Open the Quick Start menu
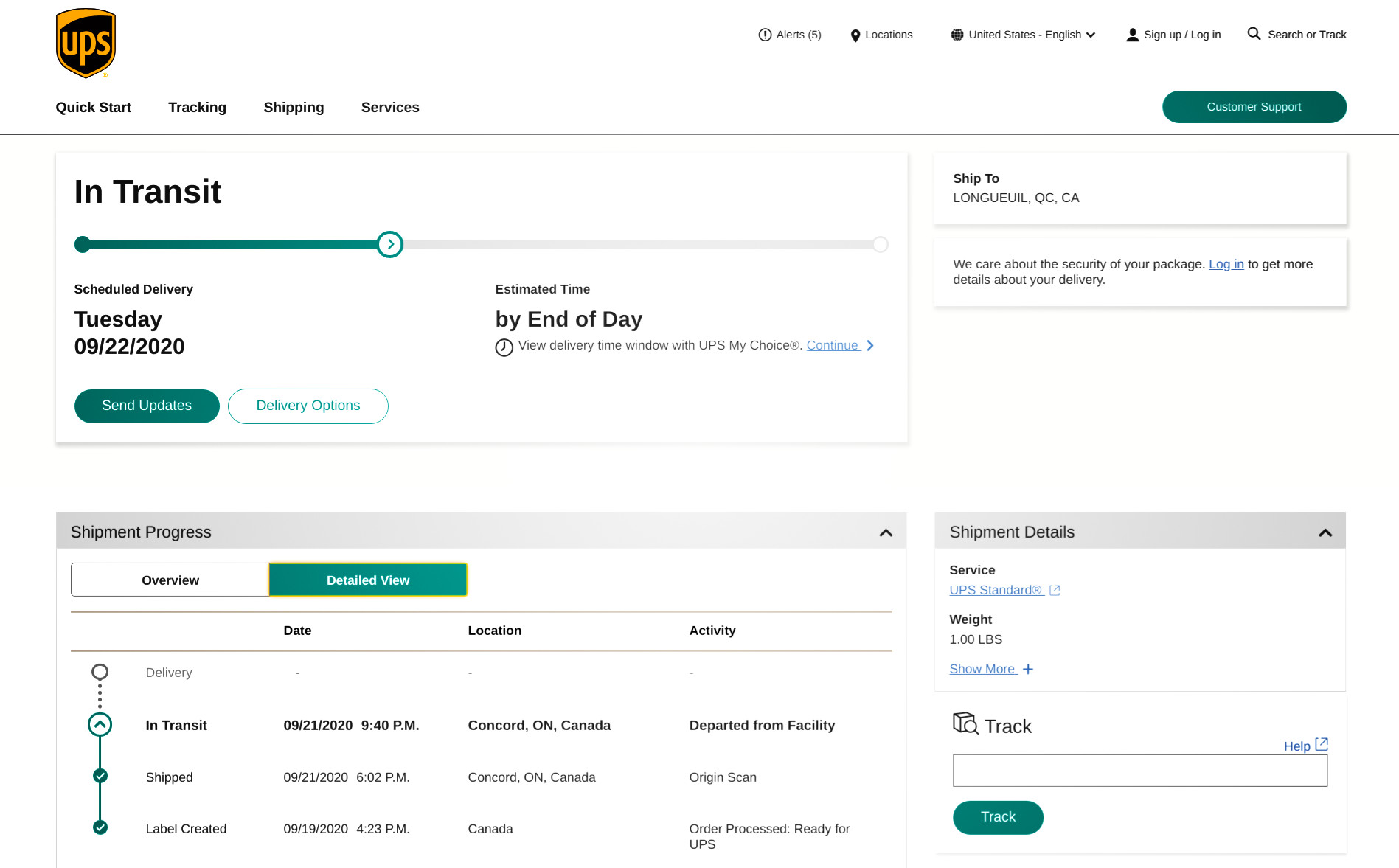1399x868 pixels. tap(94, 108)
